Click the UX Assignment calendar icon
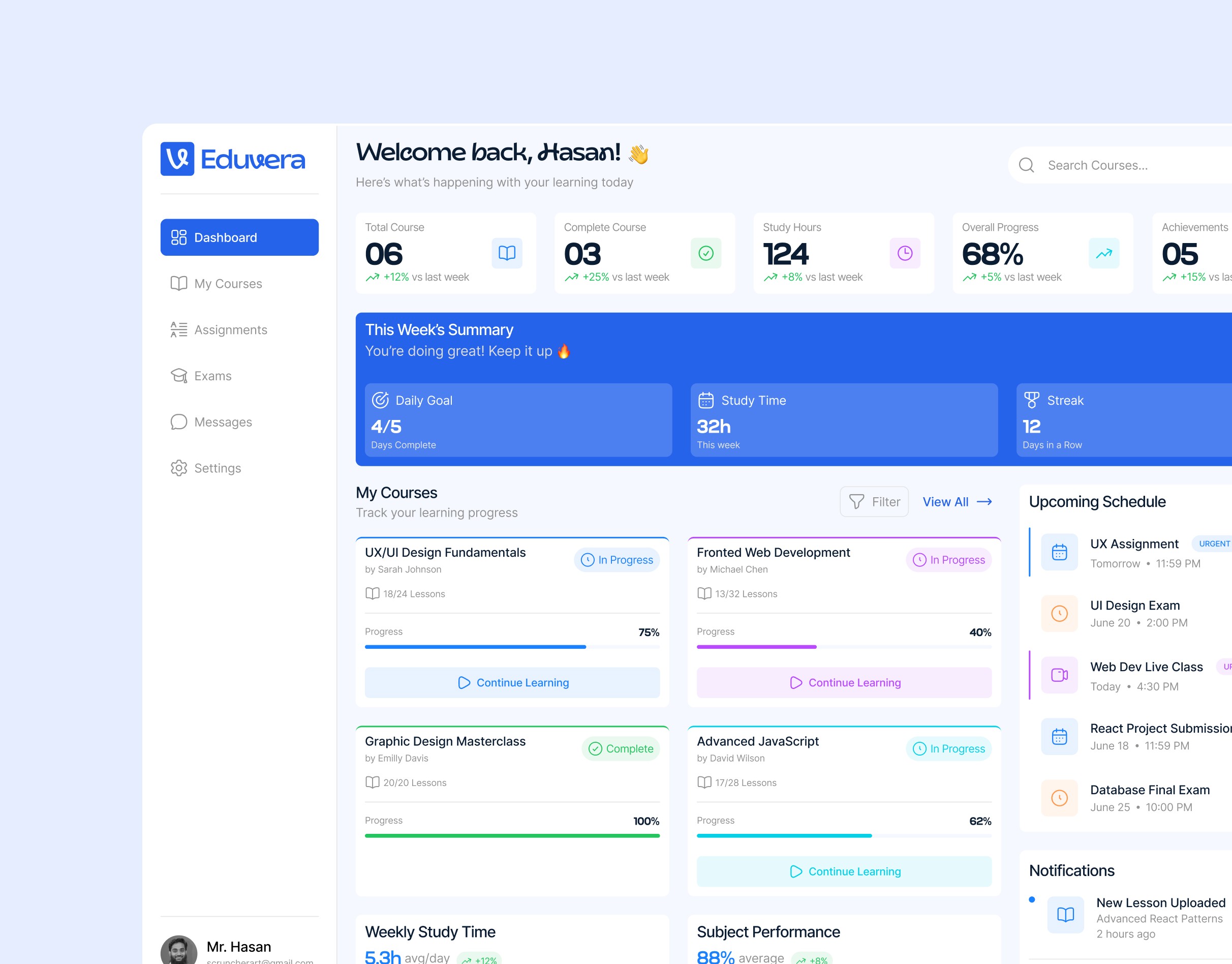 (x=1059, y=552)
